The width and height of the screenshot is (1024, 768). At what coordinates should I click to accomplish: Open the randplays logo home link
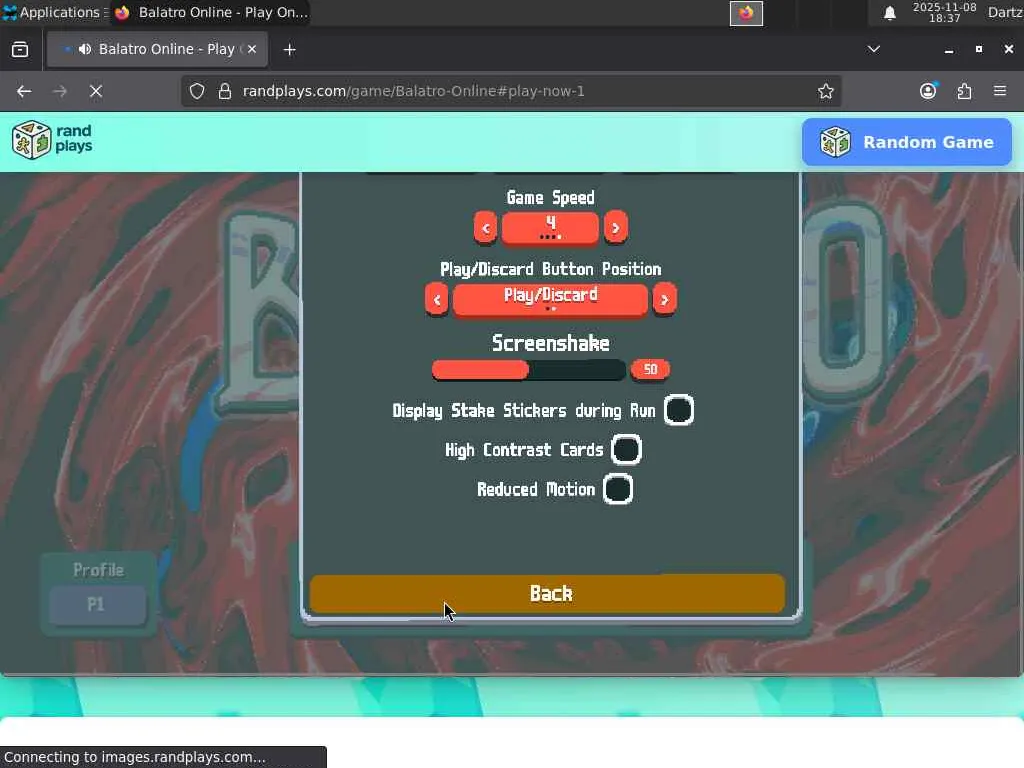click(x=52, y=140)
